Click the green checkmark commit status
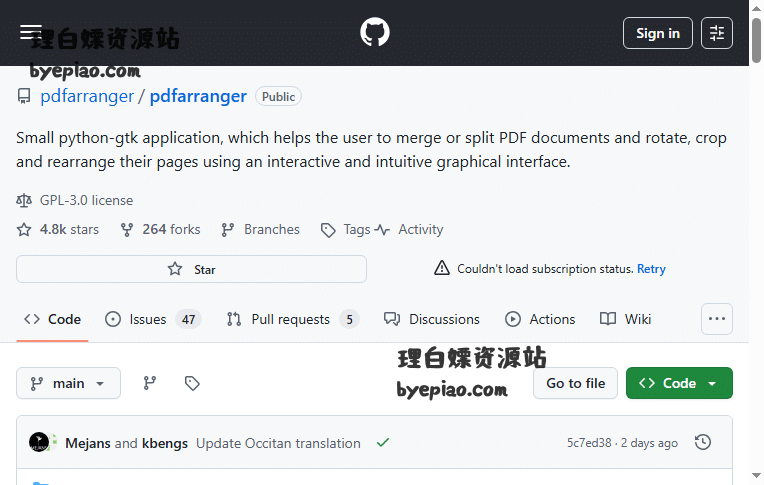 tap(383, 442)
